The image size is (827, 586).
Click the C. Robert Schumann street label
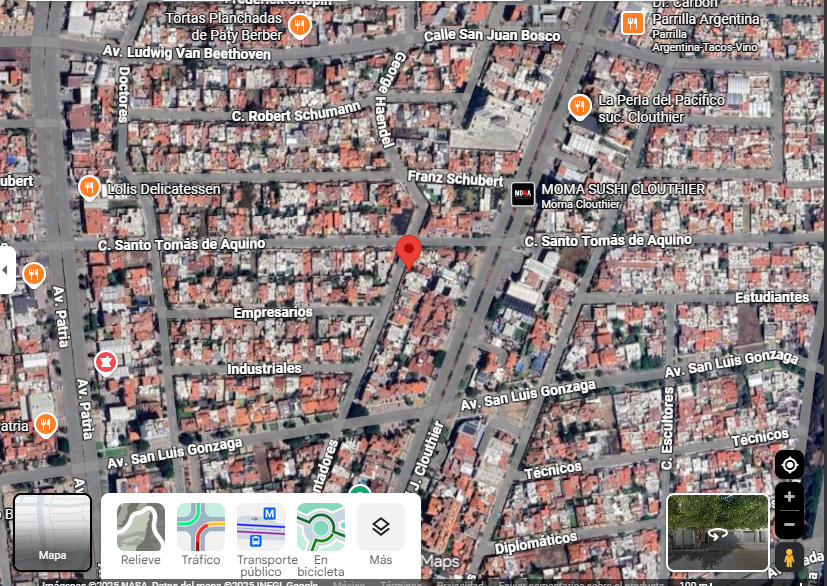point(296,112)
